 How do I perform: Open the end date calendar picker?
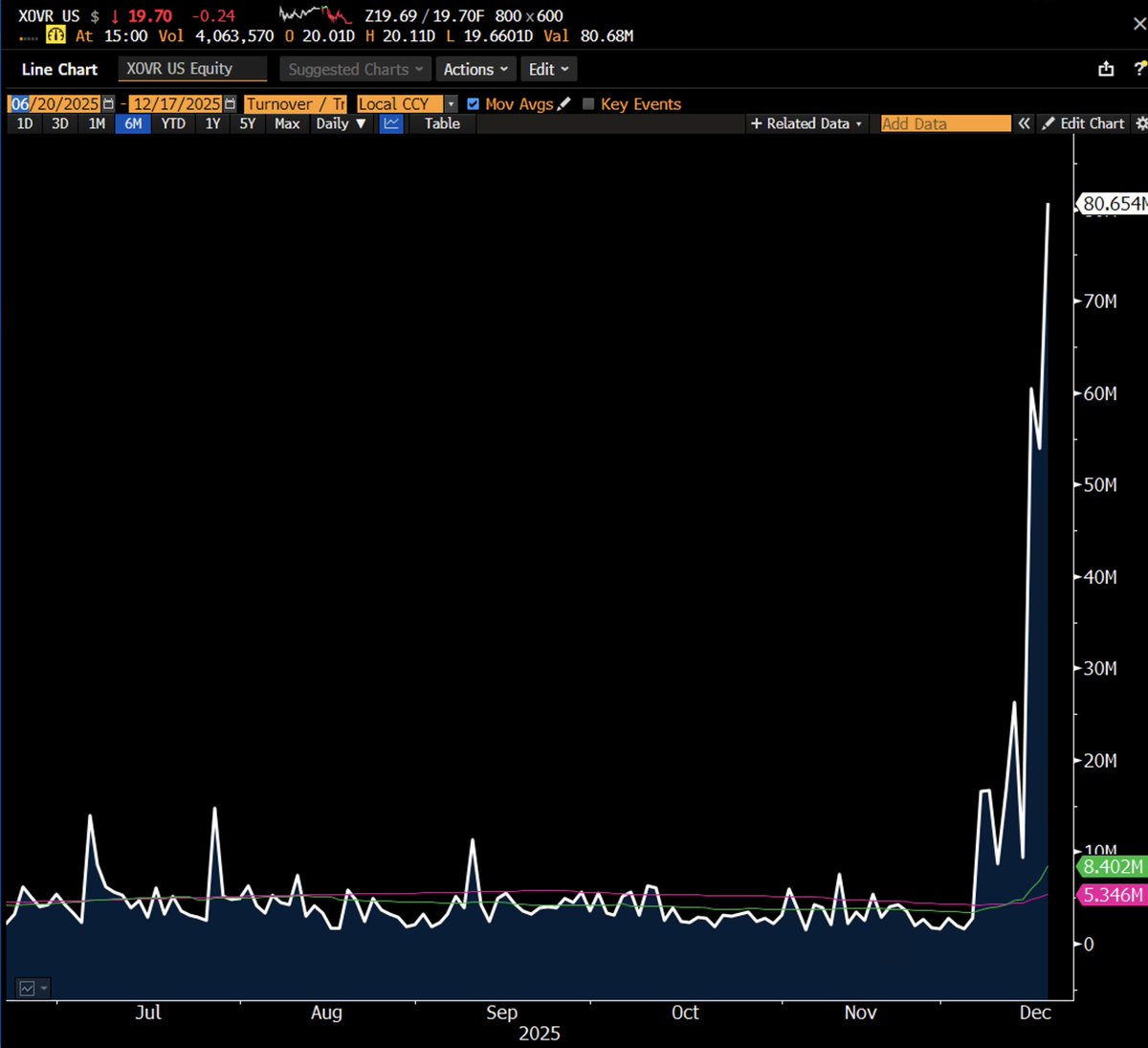230,104
